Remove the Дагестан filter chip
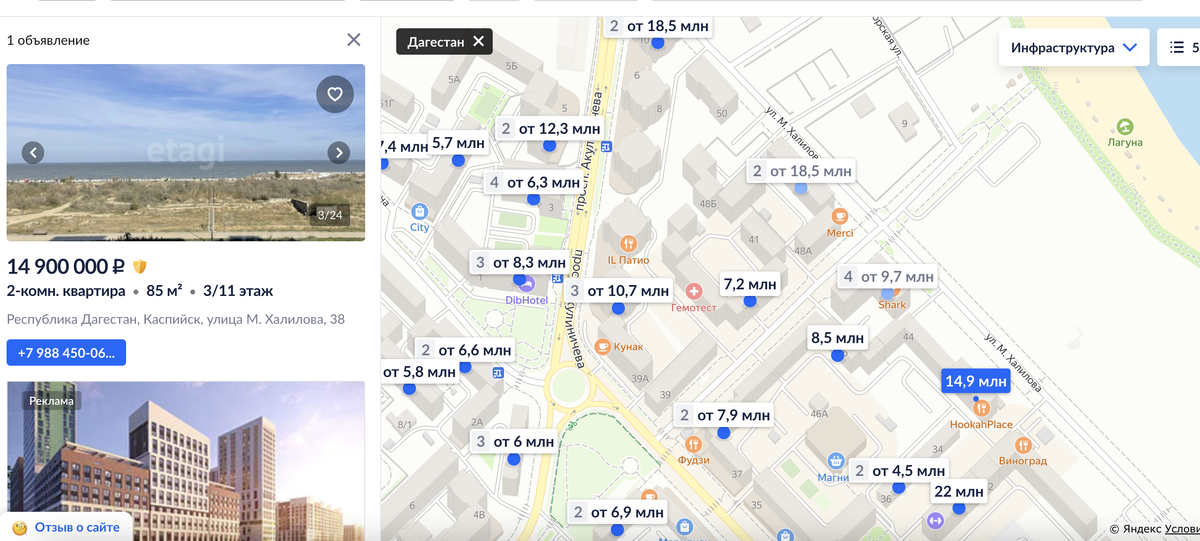 click(x=478, y=41)
